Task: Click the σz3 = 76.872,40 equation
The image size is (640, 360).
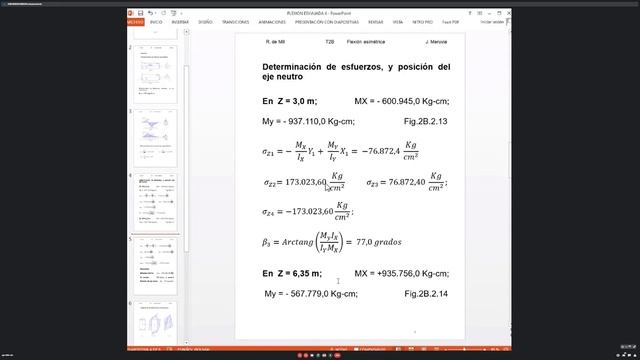Action: point(407,182)
